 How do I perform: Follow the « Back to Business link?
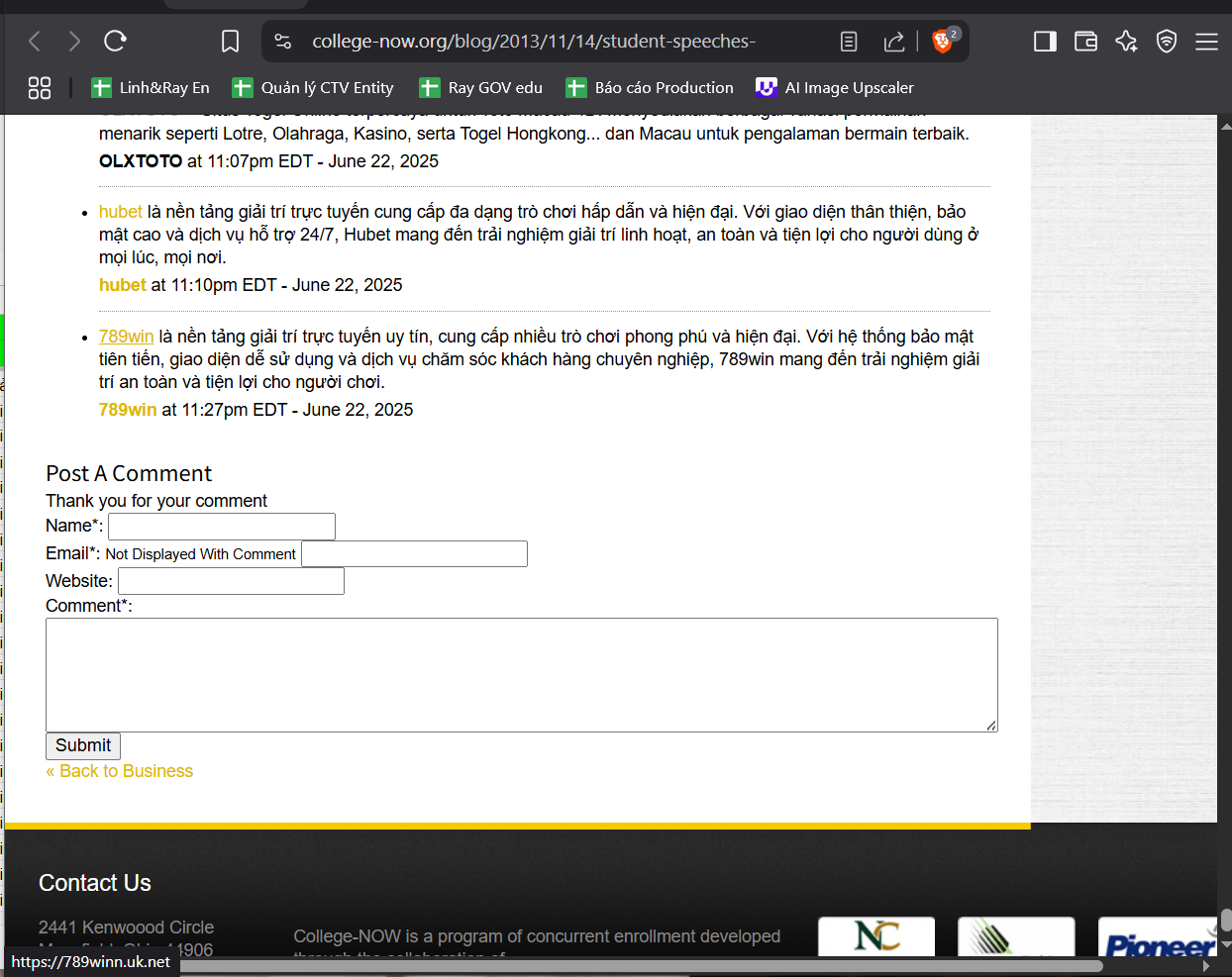pos(120,771)
